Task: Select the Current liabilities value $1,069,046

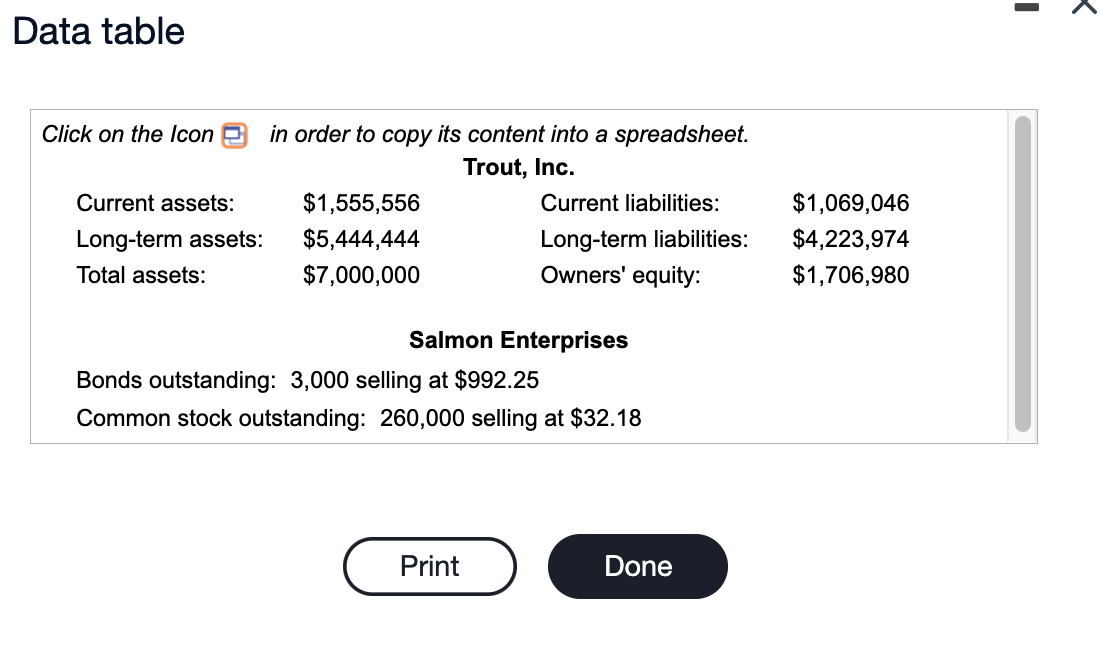Action: pos(850,203)
